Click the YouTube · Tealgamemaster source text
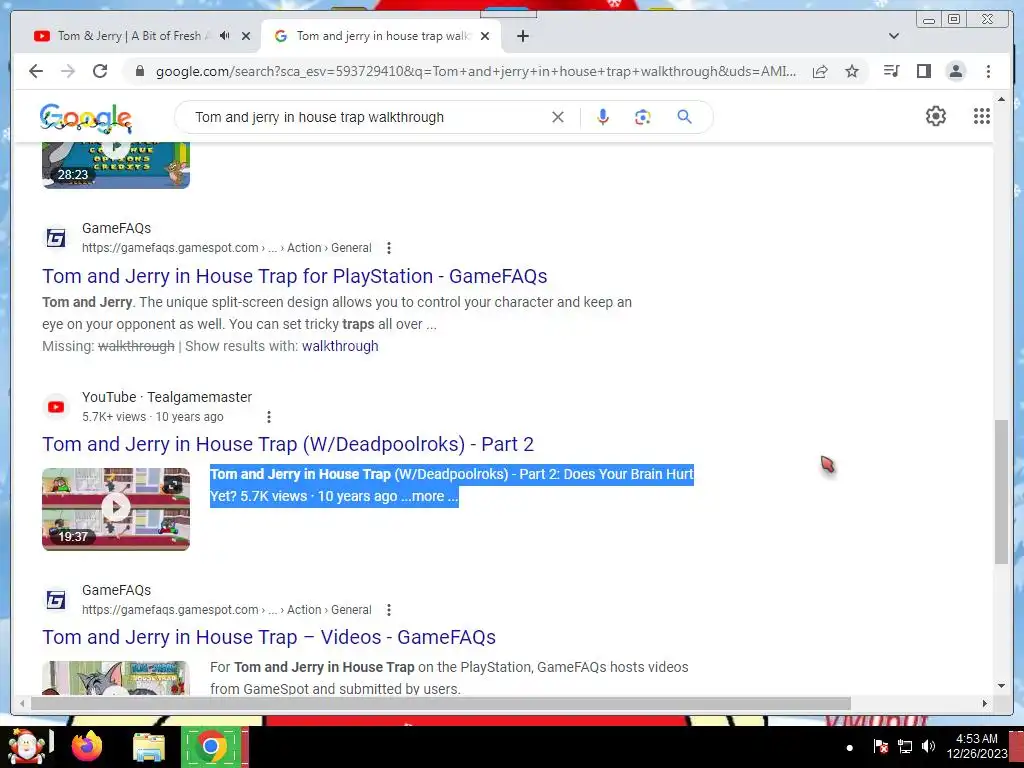This screenshot has height=768, width=1024. coord(167,397)
